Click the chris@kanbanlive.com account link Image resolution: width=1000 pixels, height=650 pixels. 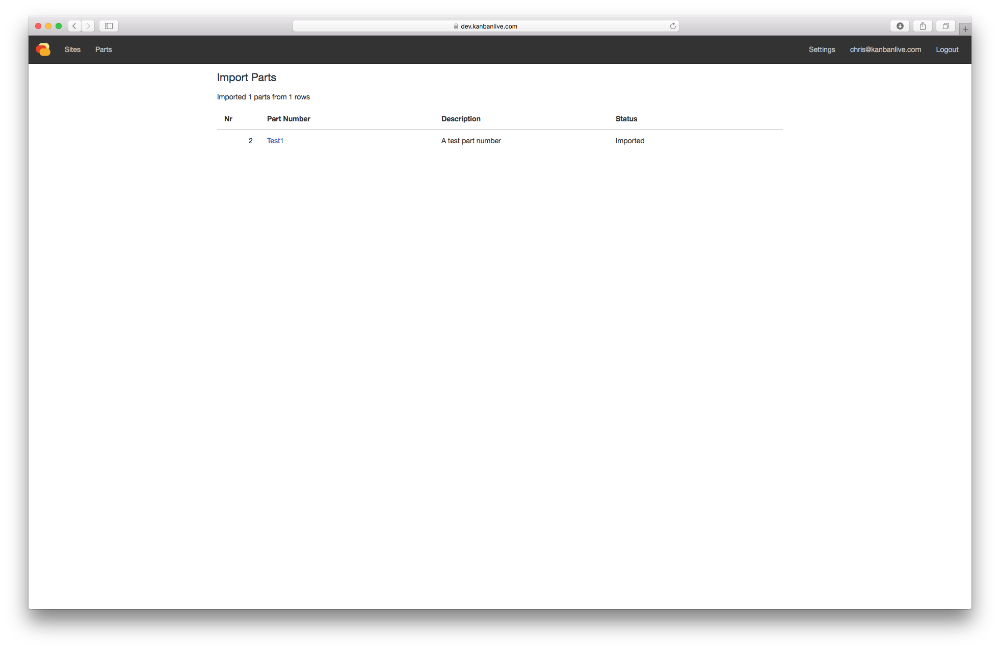tap(885, 50)
